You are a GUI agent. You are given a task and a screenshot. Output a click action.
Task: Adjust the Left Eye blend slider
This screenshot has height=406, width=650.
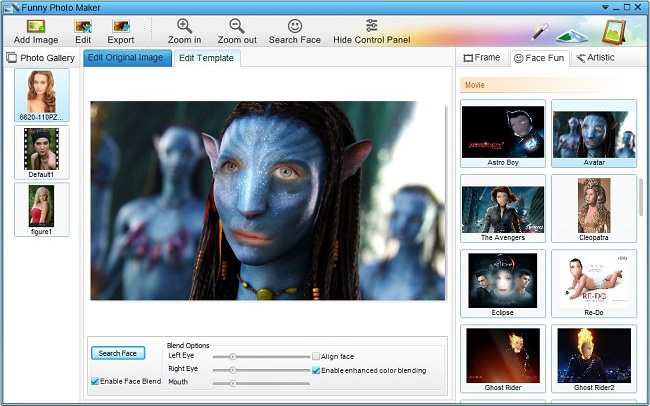(261, 356)
